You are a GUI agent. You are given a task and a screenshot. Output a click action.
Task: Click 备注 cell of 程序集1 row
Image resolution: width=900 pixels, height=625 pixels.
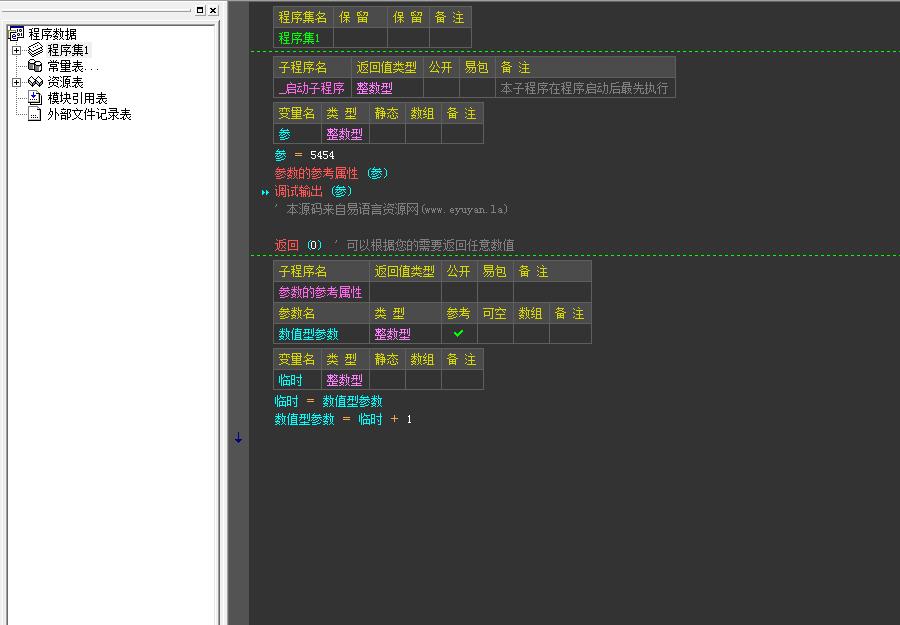click(x=450, y=38)
